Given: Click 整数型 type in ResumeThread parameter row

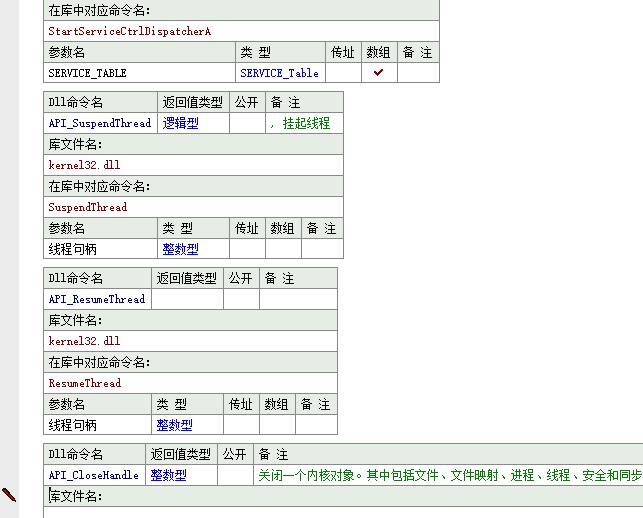Looking at the screenshot, I should click(x=175, y=425).
